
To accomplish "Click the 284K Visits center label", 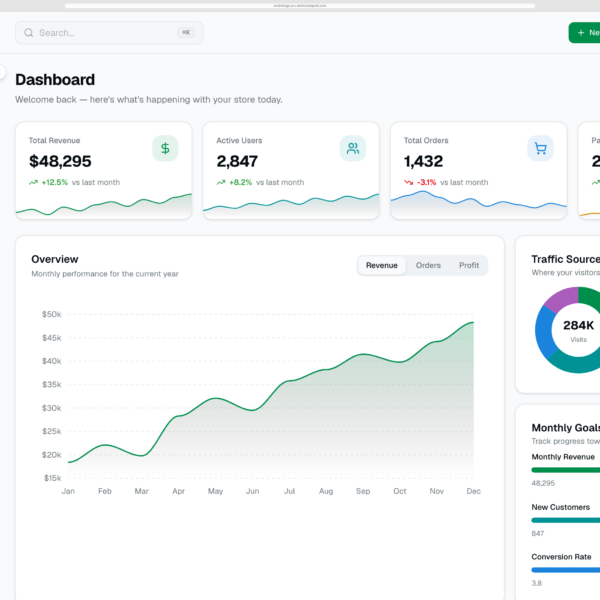I will click(578, 330).
